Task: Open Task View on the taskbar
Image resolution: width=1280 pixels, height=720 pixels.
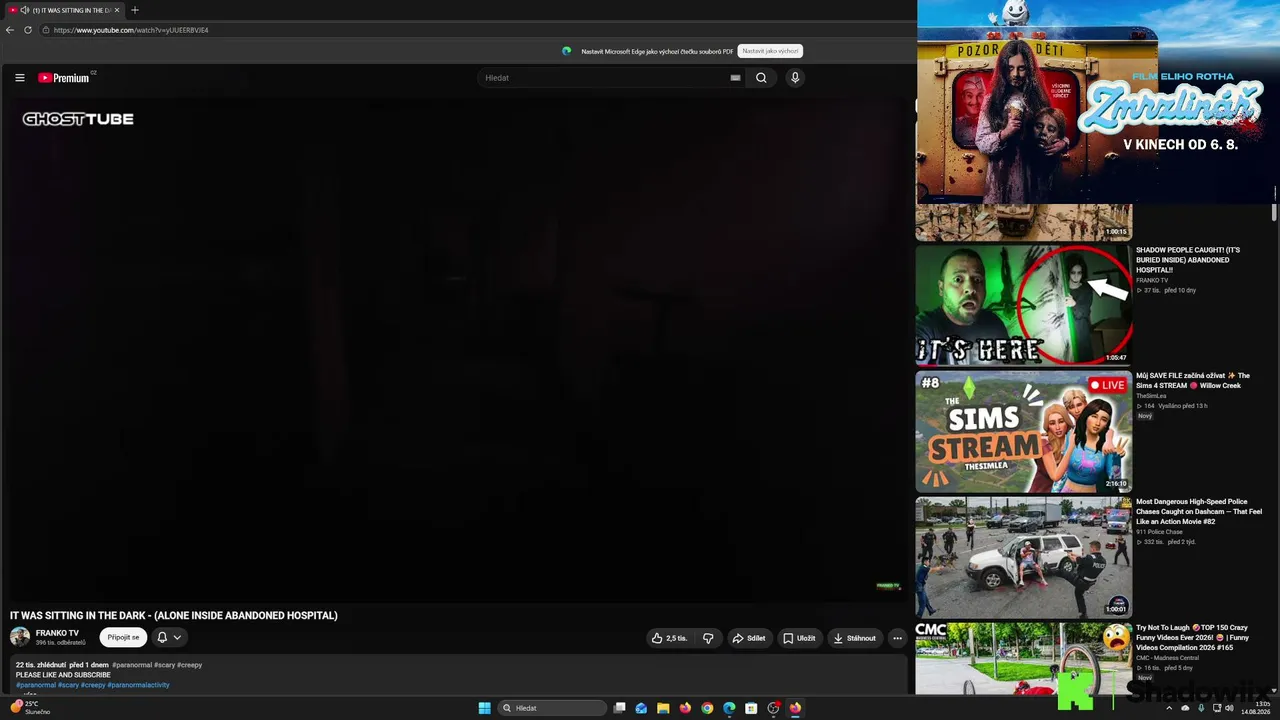Action: (620, 708)
